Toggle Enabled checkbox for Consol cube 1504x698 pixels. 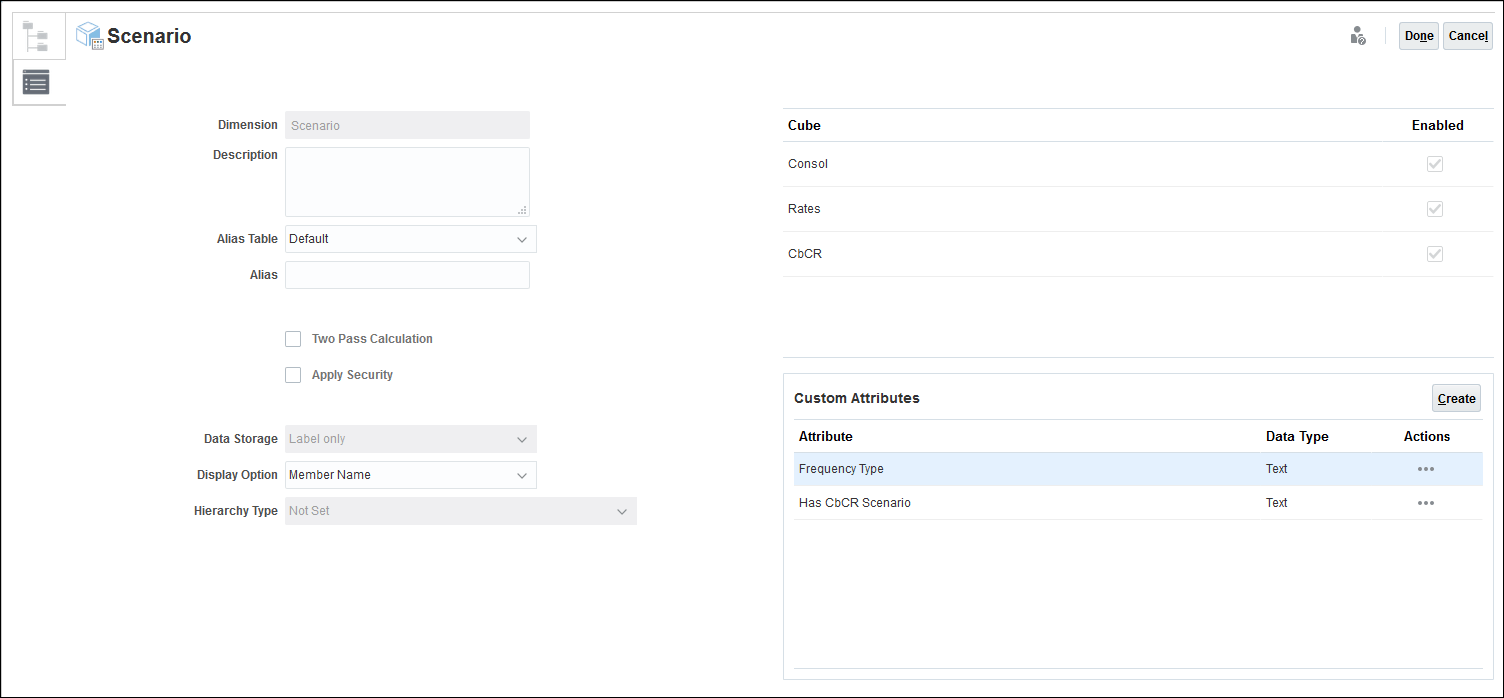click(1435, 164)
